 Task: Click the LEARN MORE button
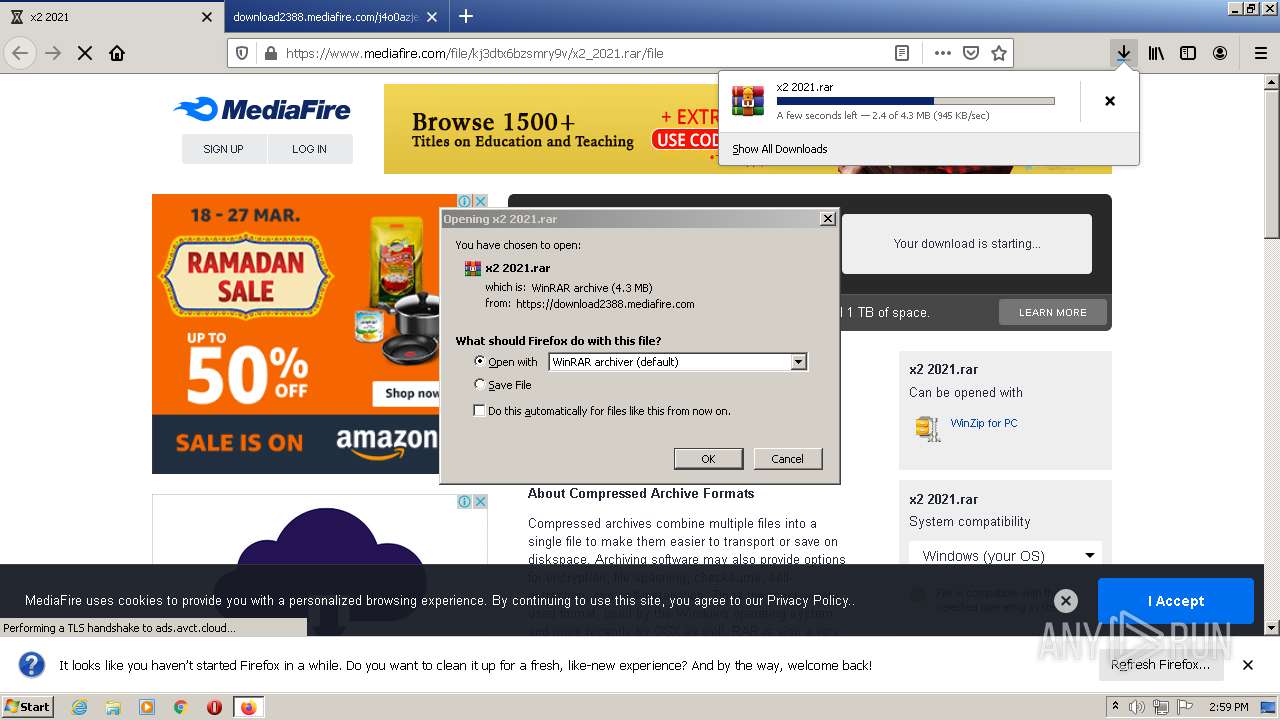point(1052,312)
